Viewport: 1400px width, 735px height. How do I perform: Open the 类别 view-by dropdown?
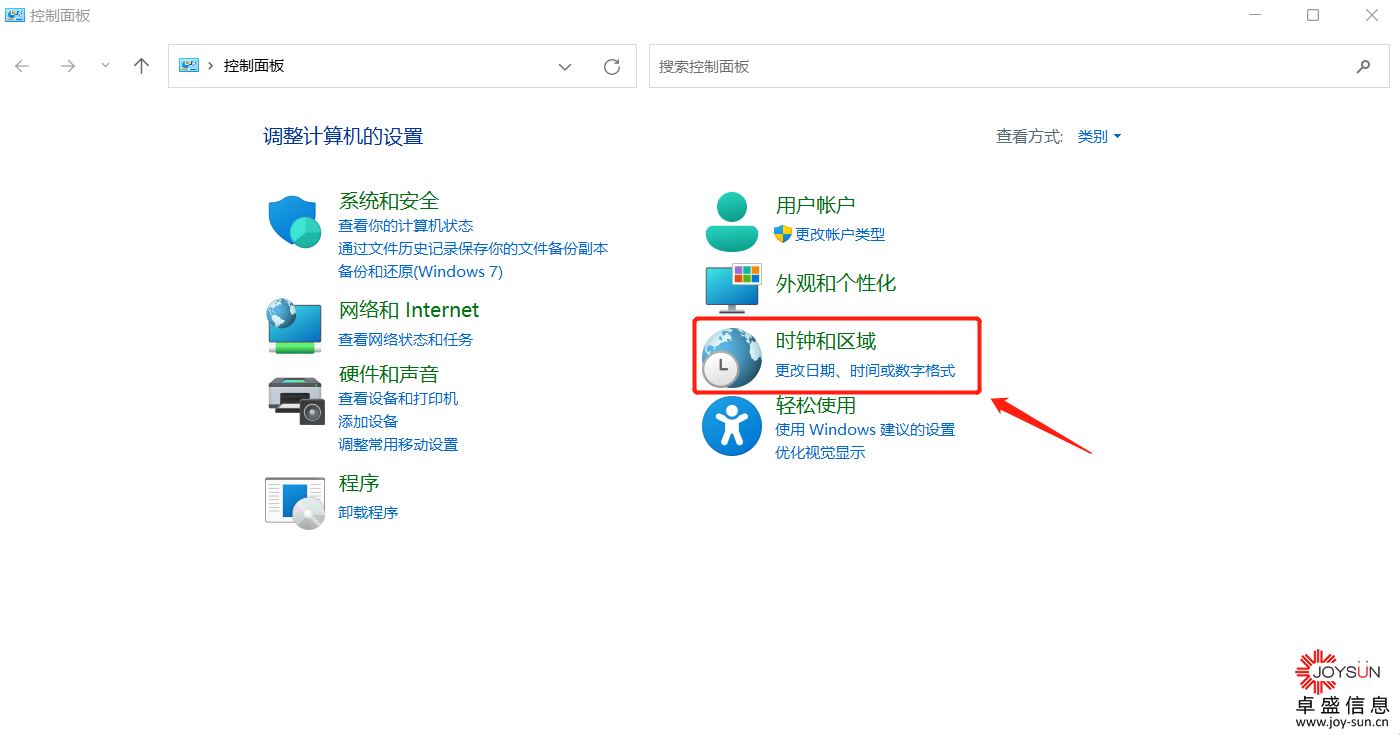1099,136
